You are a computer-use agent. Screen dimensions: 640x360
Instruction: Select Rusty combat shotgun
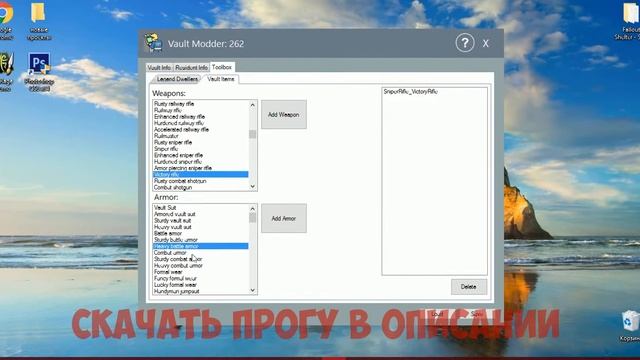coord(200,181)
